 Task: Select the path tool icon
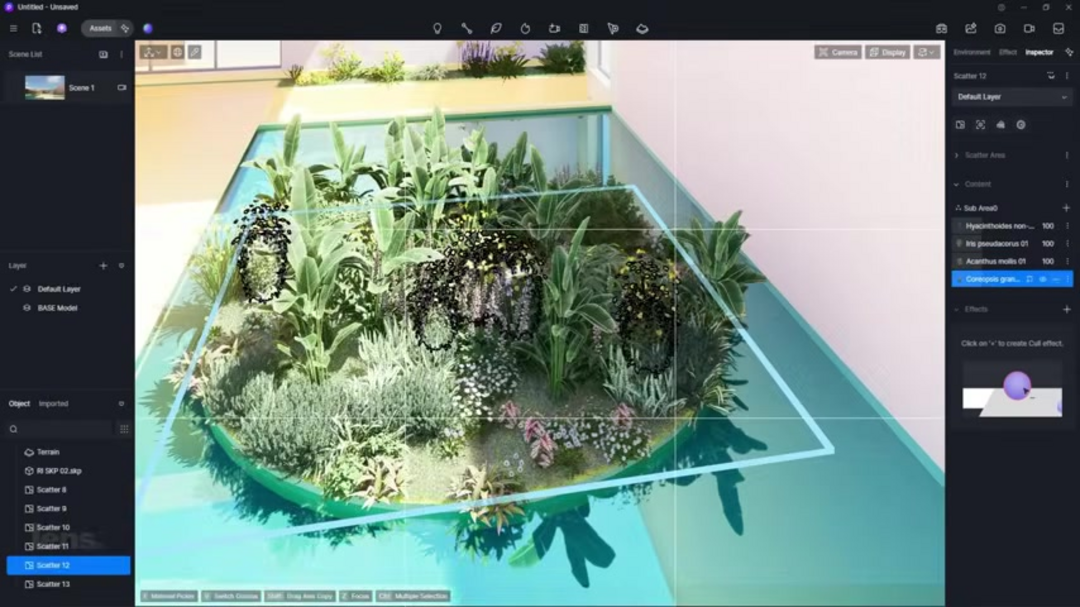pos(466,28)
